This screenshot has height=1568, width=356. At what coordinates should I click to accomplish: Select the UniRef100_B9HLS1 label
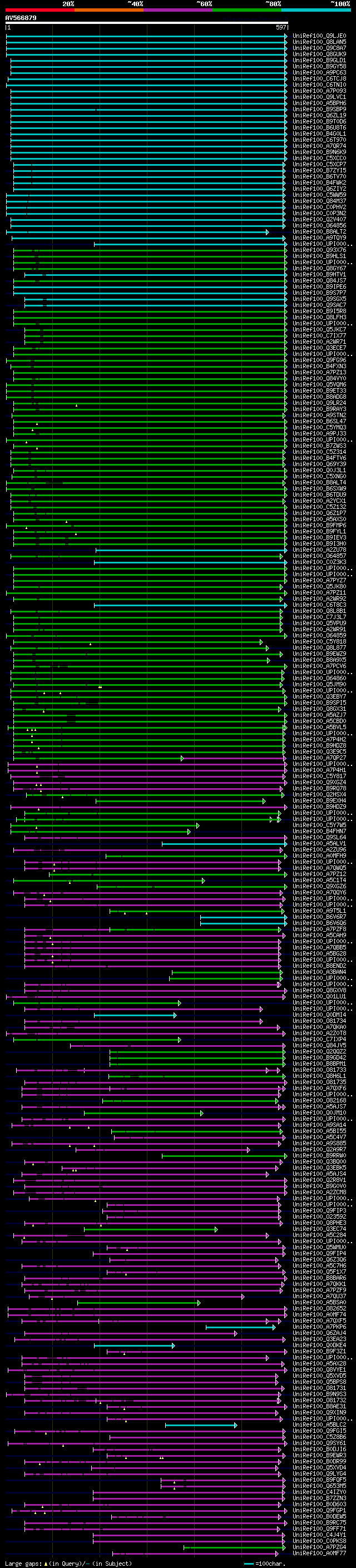[319, 256]
